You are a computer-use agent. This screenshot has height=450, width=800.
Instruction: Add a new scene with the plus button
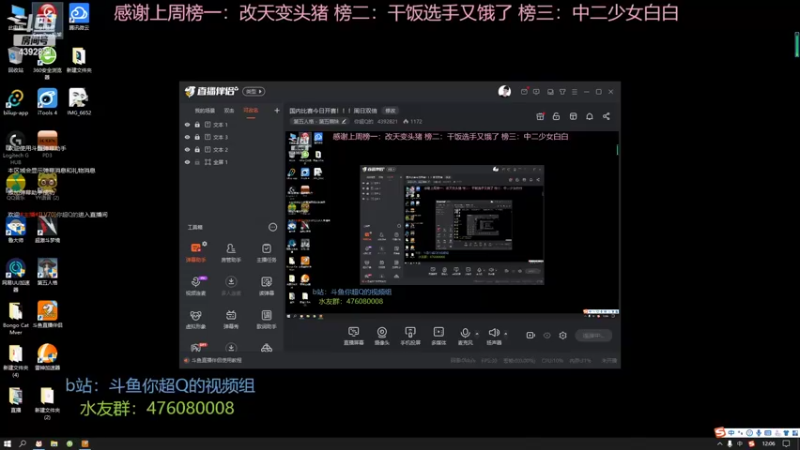click(277, 110)
